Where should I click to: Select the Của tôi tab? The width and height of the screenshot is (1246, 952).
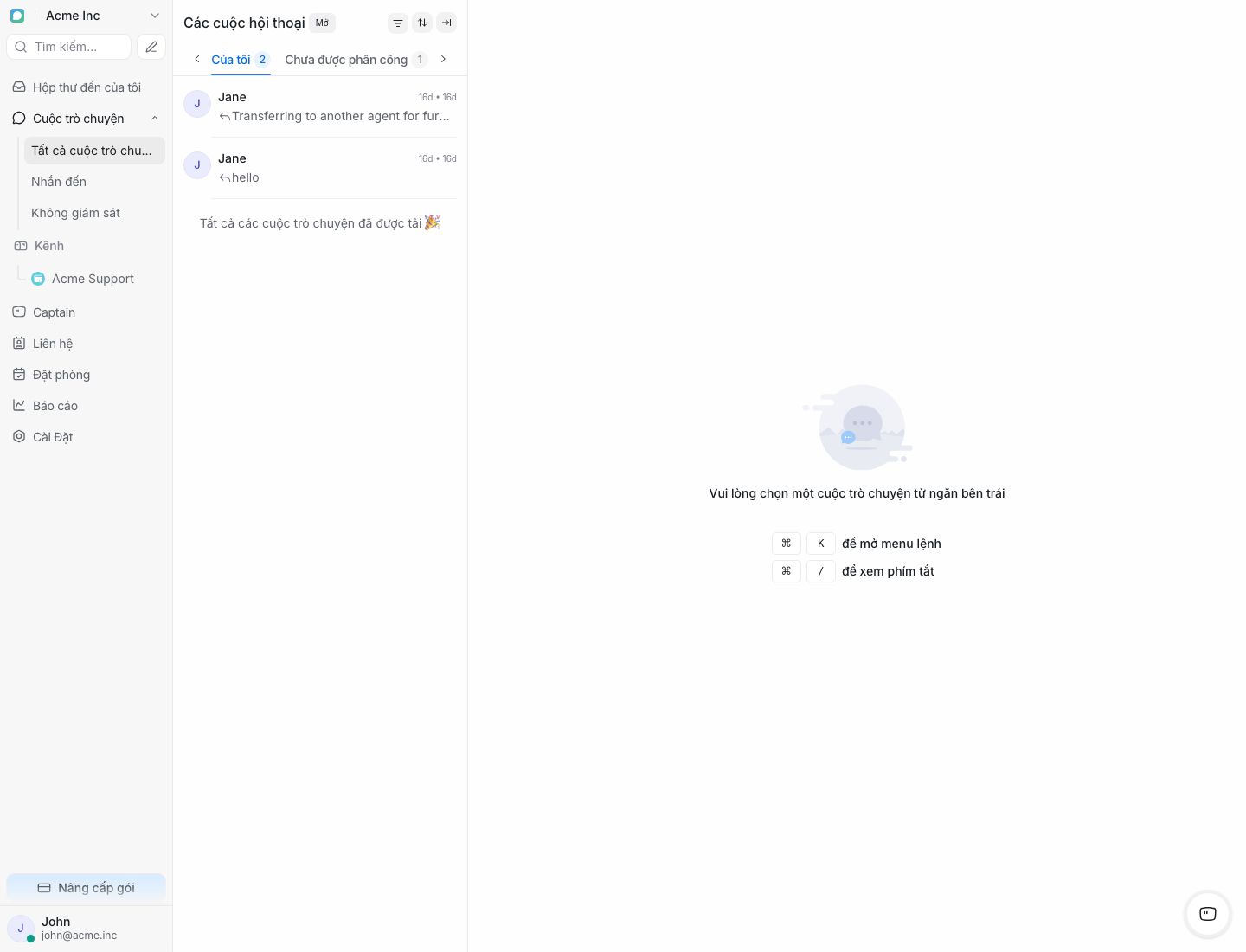pyautogui.click(x=231, y=60)
